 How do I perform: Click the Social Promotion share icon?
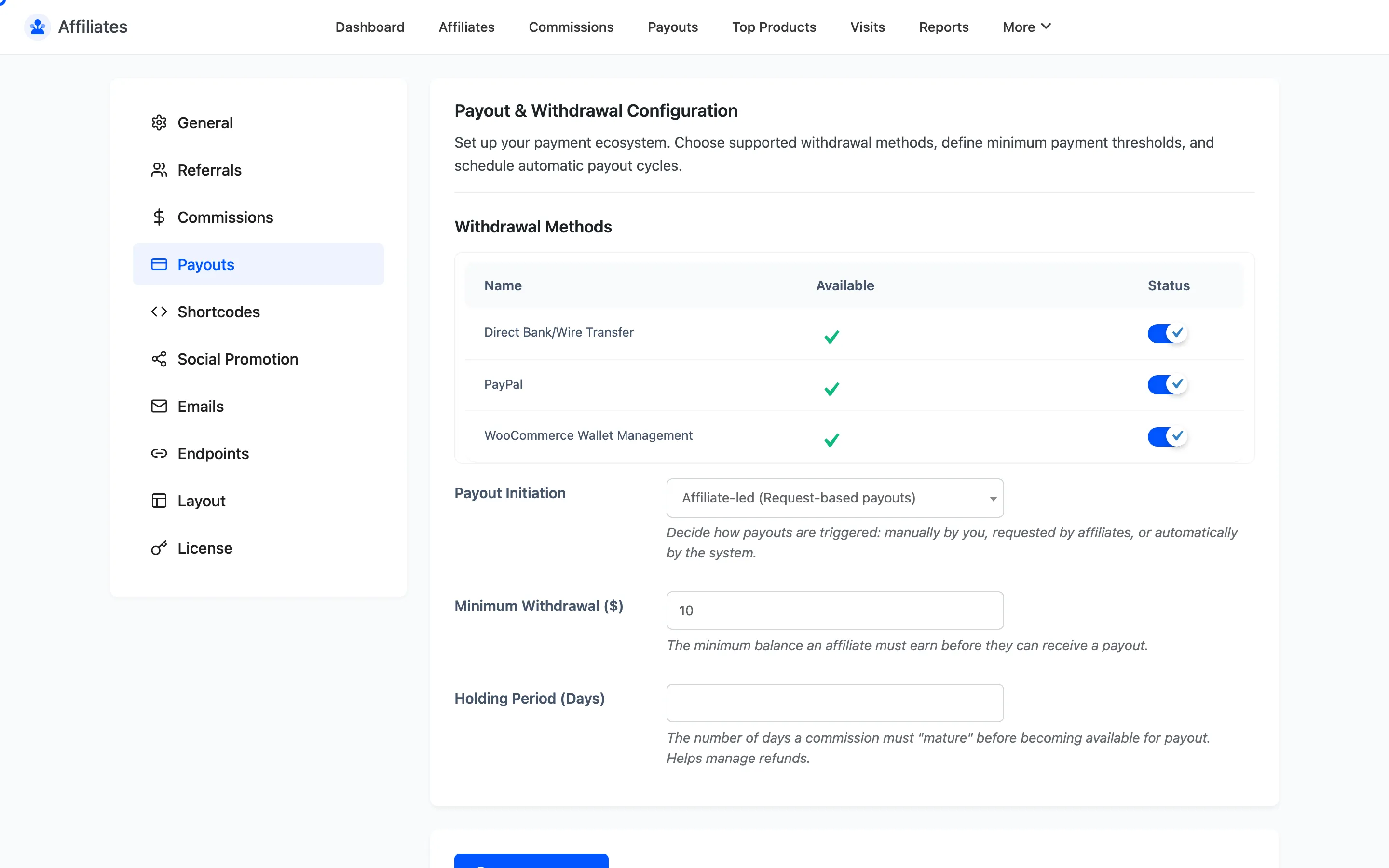pyautogui.click(x=159, y=359)
